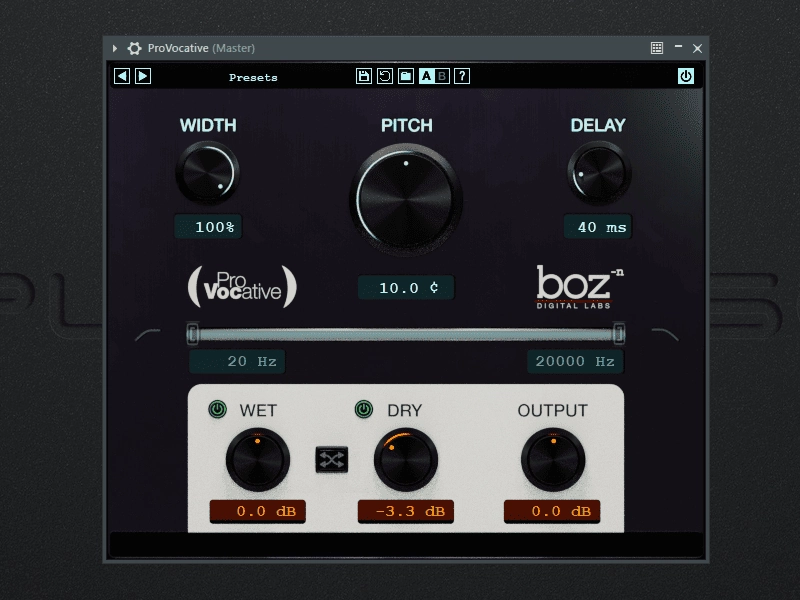
Task: Select the 40 ms delay value field
Action: pyautogui.click(x=598, y=227)
